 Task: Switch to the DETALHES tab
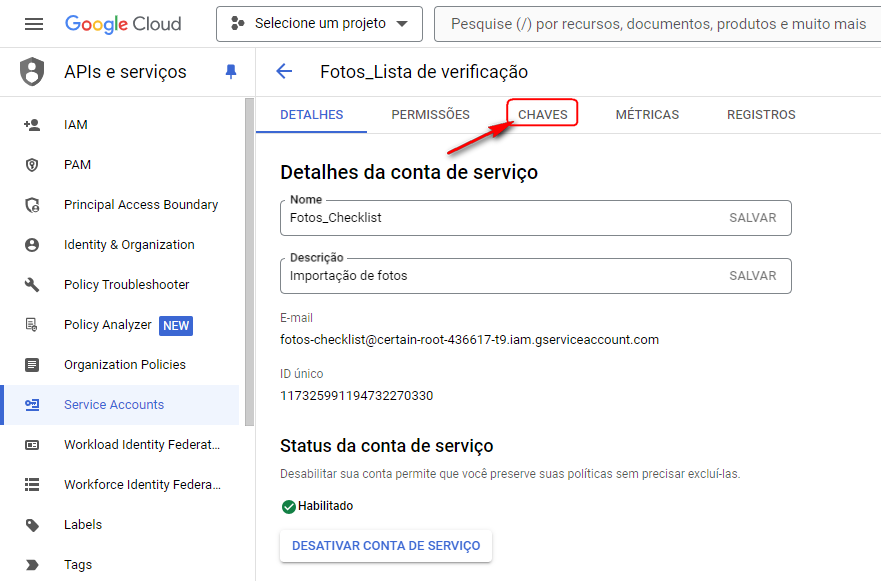(x=312, y=115)
